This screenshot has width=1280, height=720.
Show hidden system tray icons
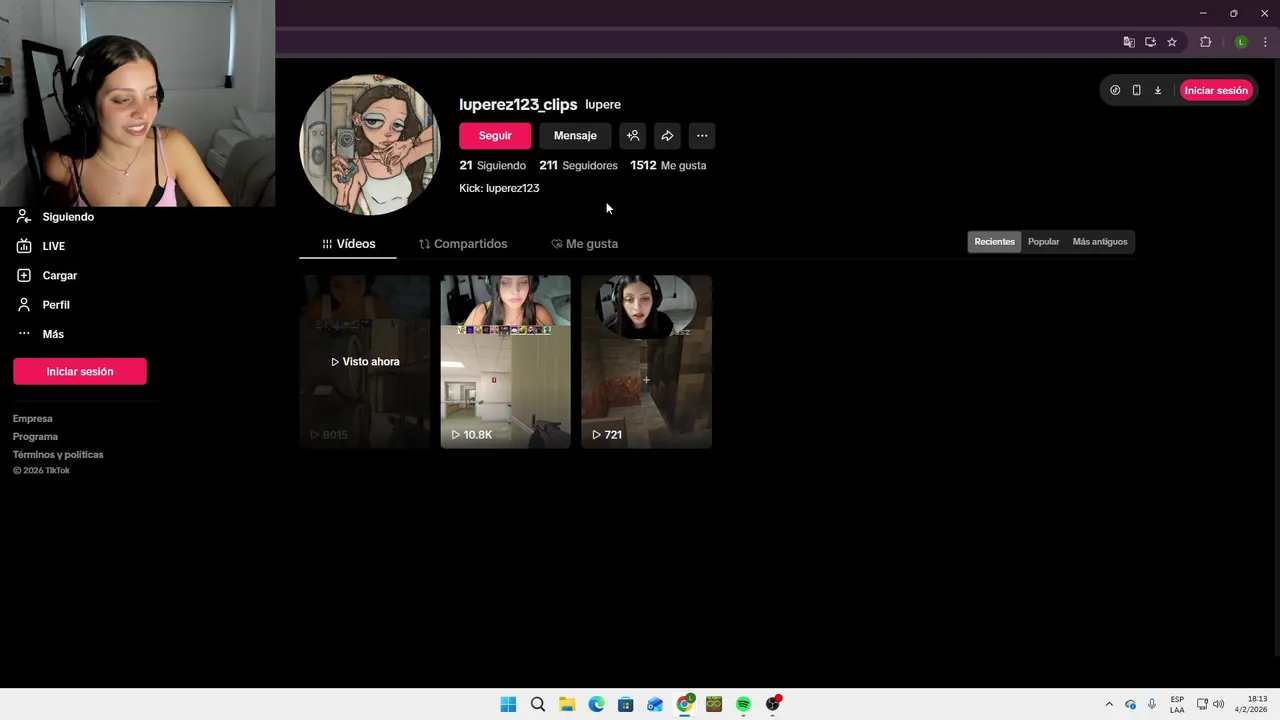point(1108,705)
